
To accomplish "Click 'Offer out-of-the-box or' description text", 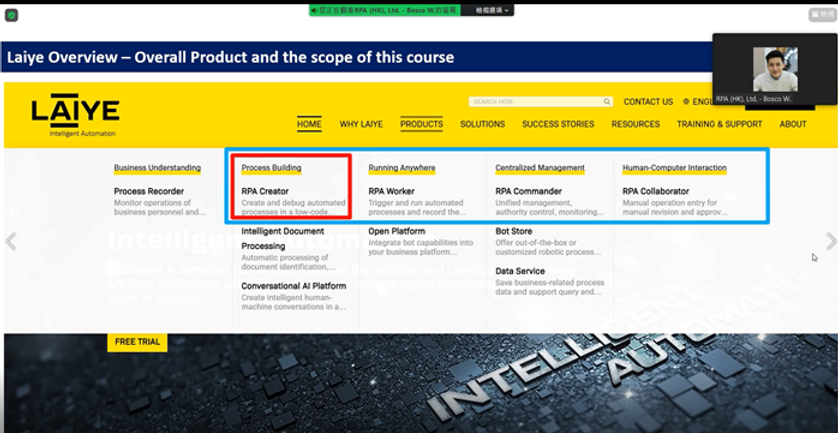I will point(536,243).
